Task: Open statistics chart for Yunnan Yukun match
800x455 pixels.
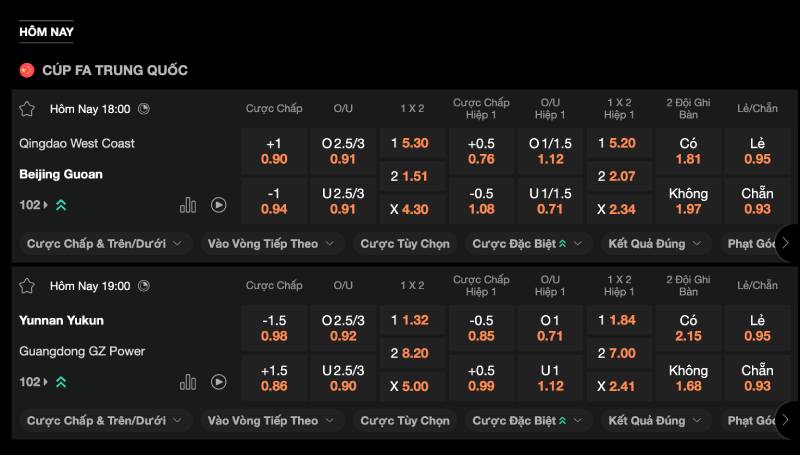Action: 188,382
